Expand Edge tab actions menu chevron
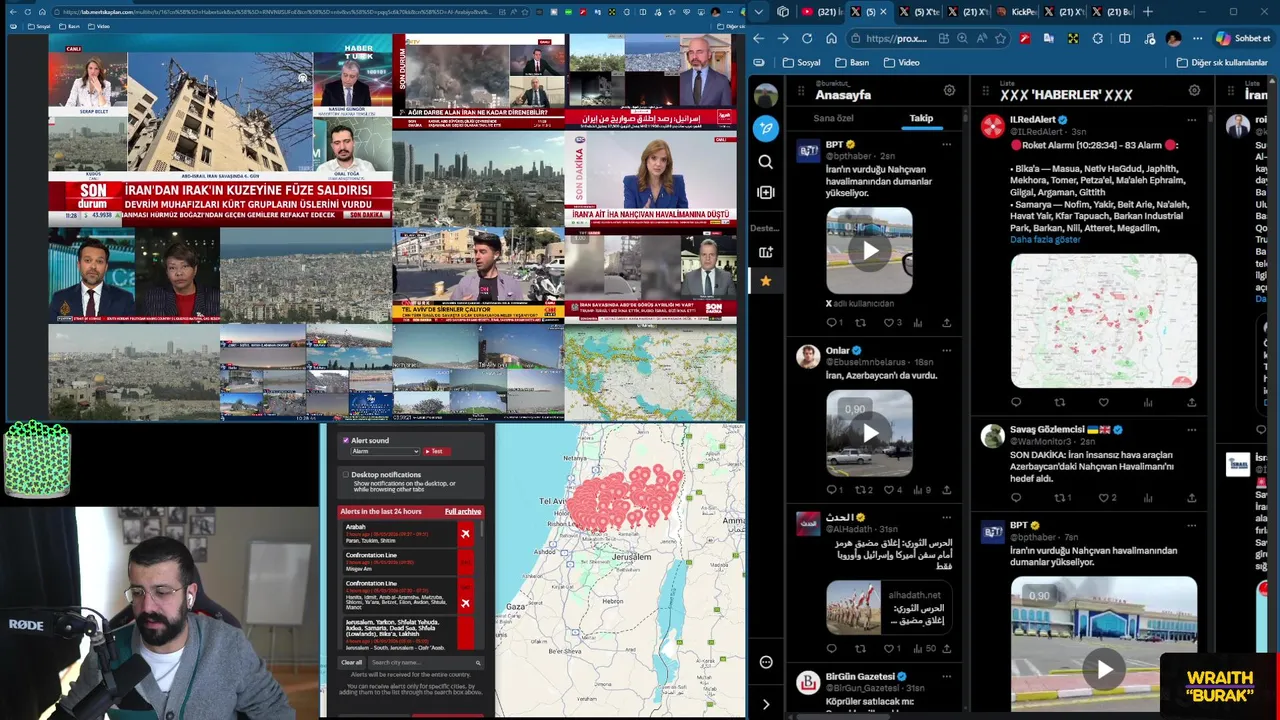Image resolution: width=1280 pixels, height=720 pixels. click(x=760, y=12)
